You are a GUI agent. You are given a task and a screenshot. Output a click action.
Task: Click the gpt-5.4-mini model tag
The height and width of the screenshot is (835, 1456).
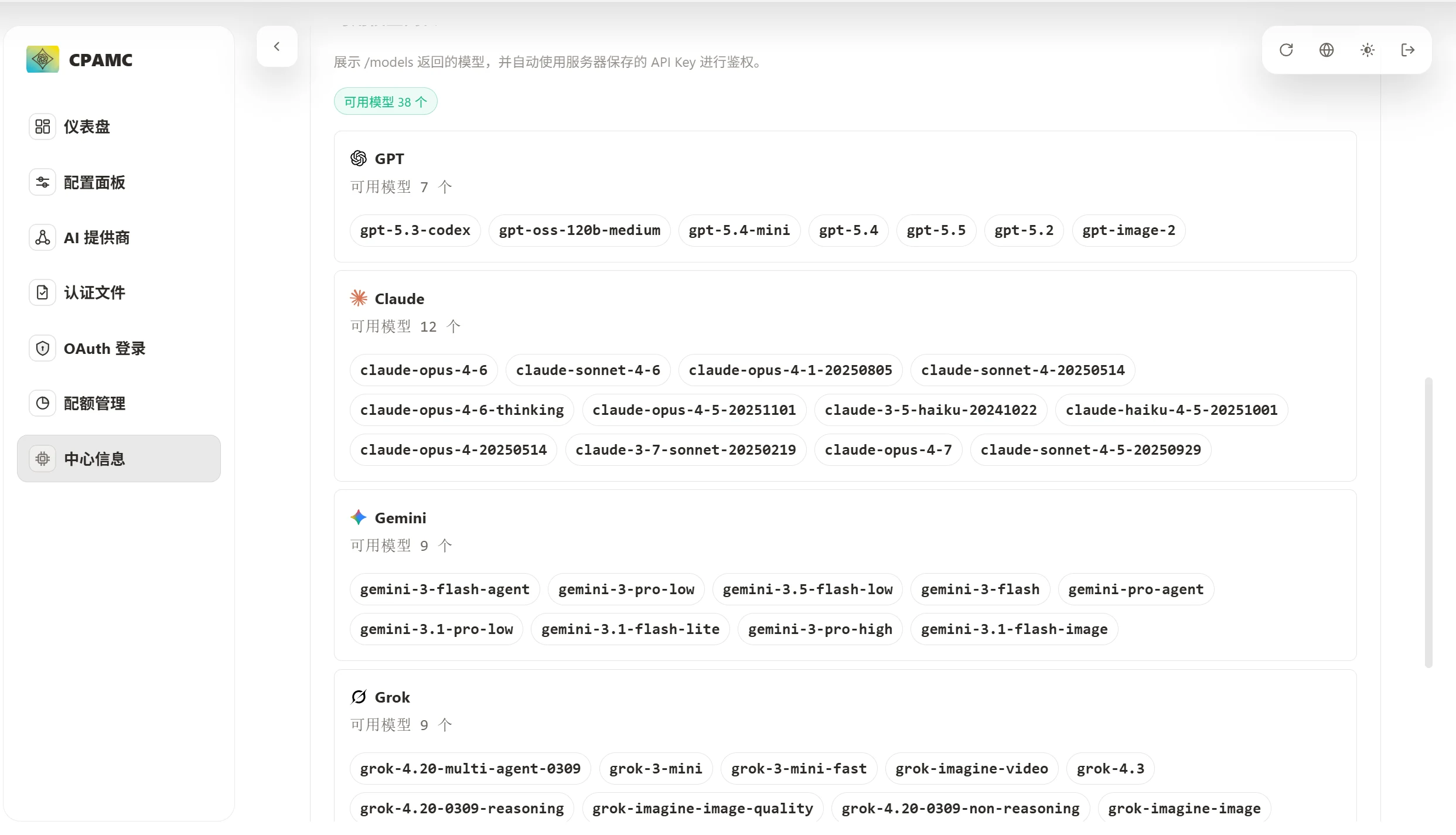coord(739,230)
